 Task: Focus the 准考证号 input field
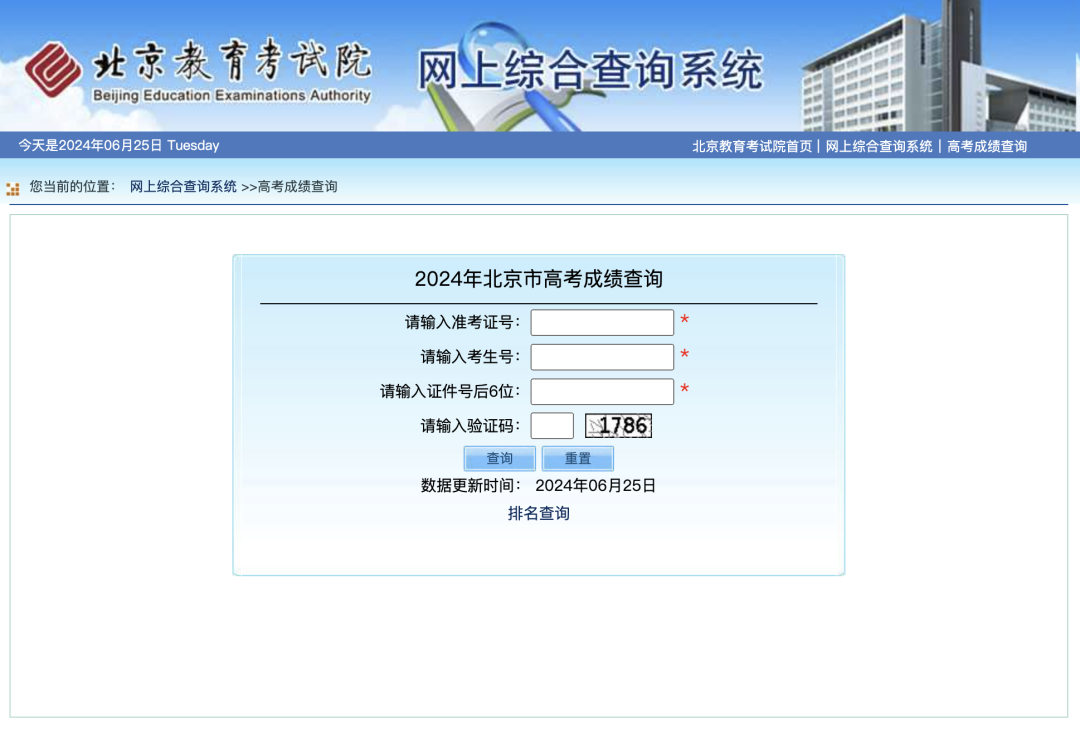[x=602, y=322]
